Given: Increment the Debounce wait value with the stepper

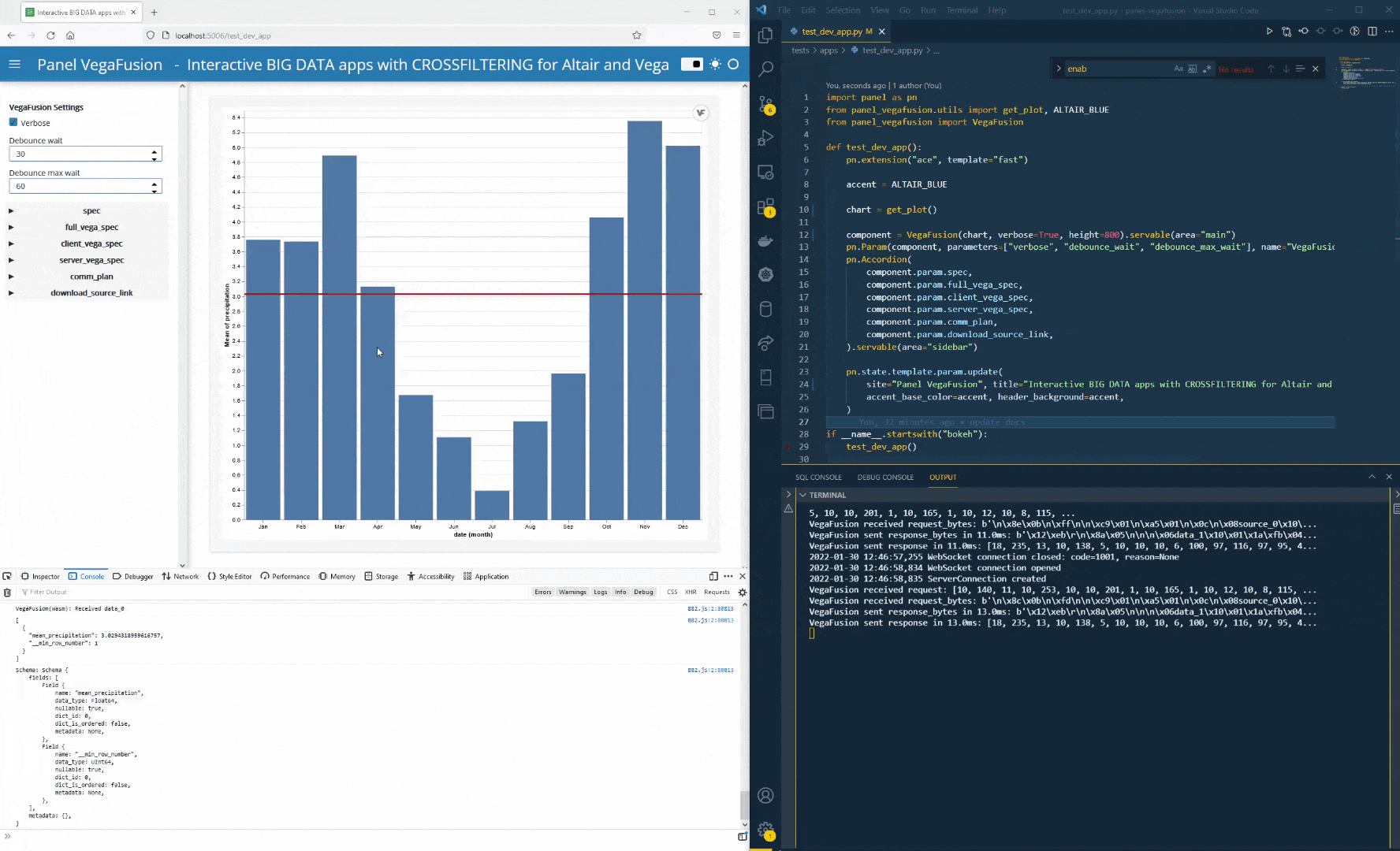Looking at the screenshot, I should click(x=155, y=151).
